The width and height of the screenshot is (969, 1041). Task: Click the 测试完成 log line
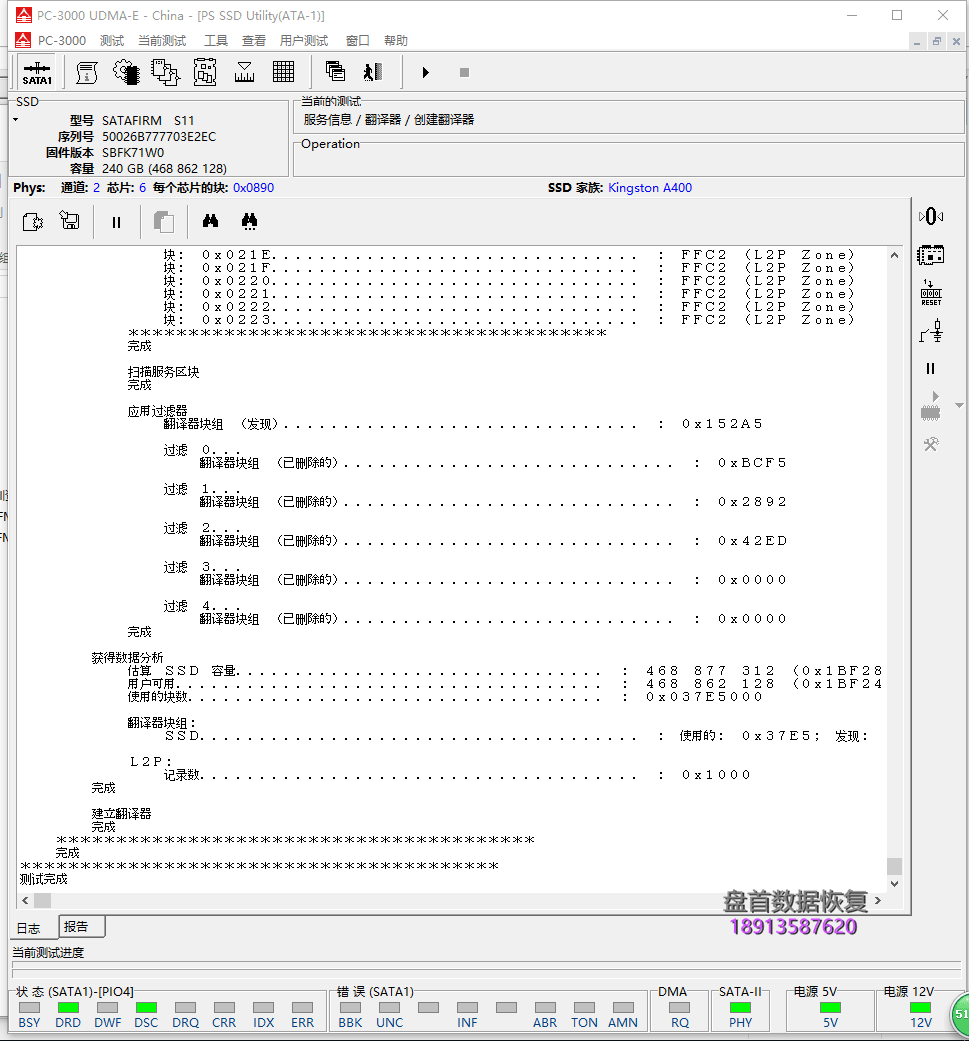pyautogui.click(x=44, y=879)
